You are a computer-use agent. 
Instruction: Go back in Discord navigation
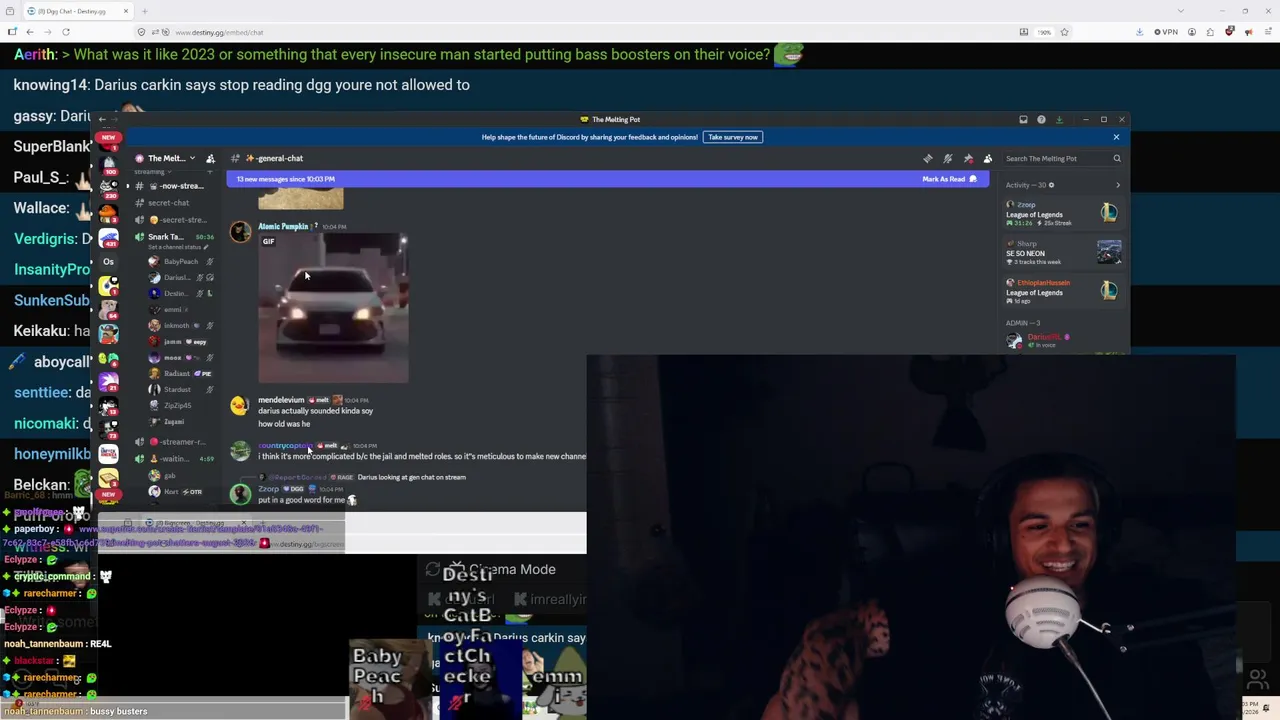click(x=102, y=120)
